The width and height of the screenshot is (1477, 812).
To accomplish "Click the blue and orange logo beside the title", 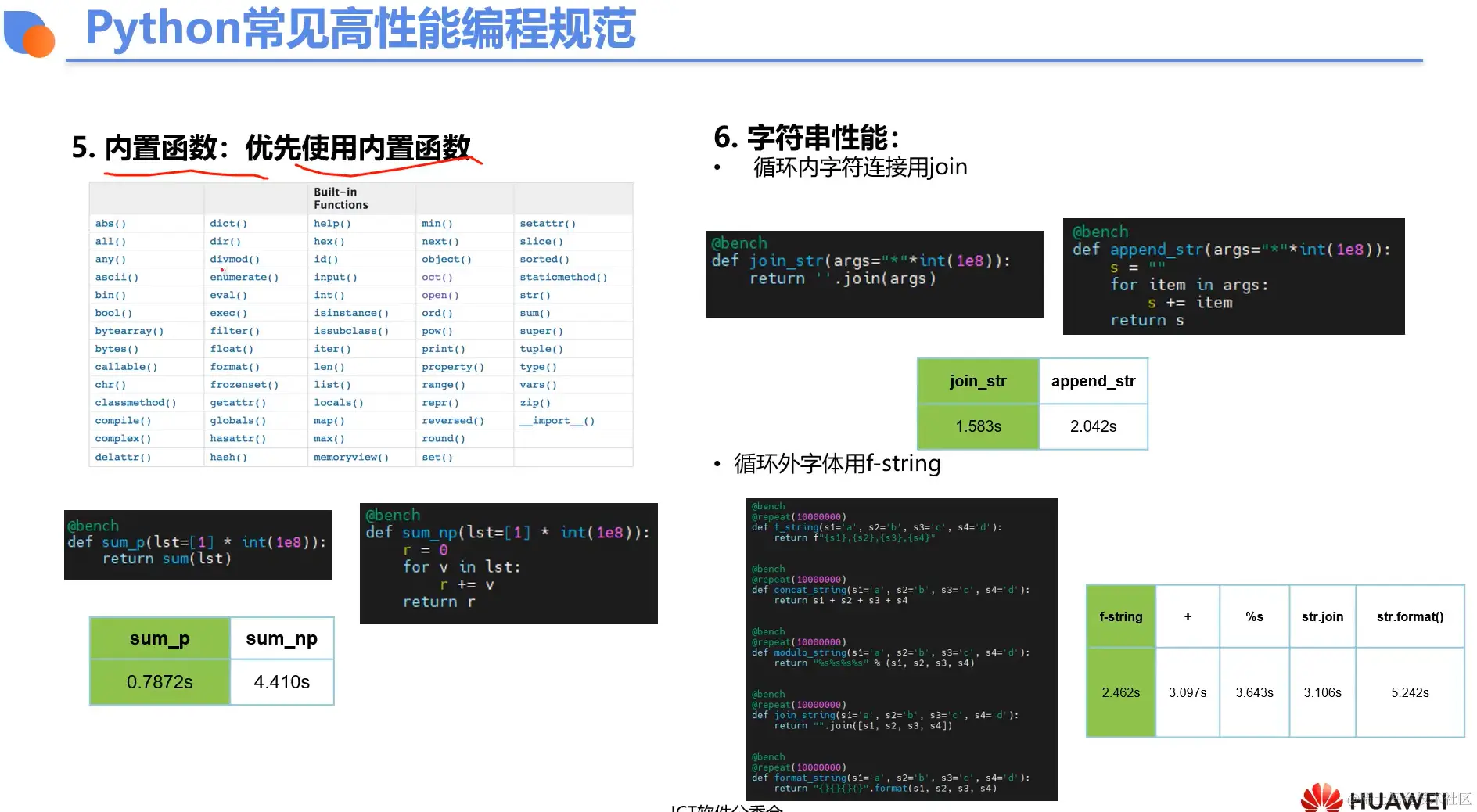I will coord(29,33).
